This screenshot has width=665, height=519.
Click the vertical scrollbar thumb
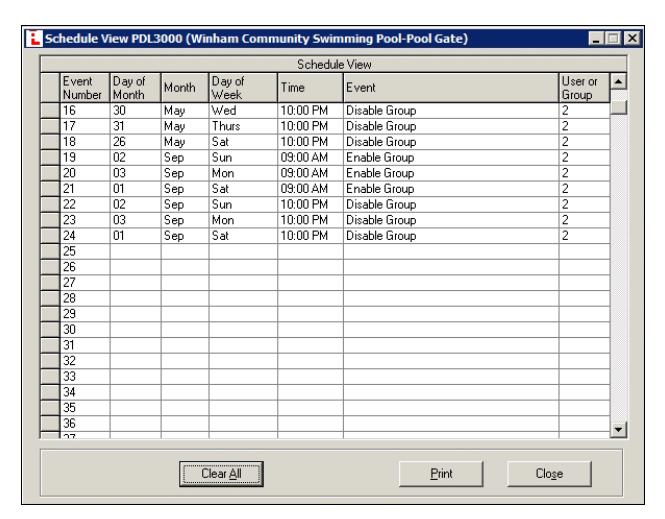618,106
